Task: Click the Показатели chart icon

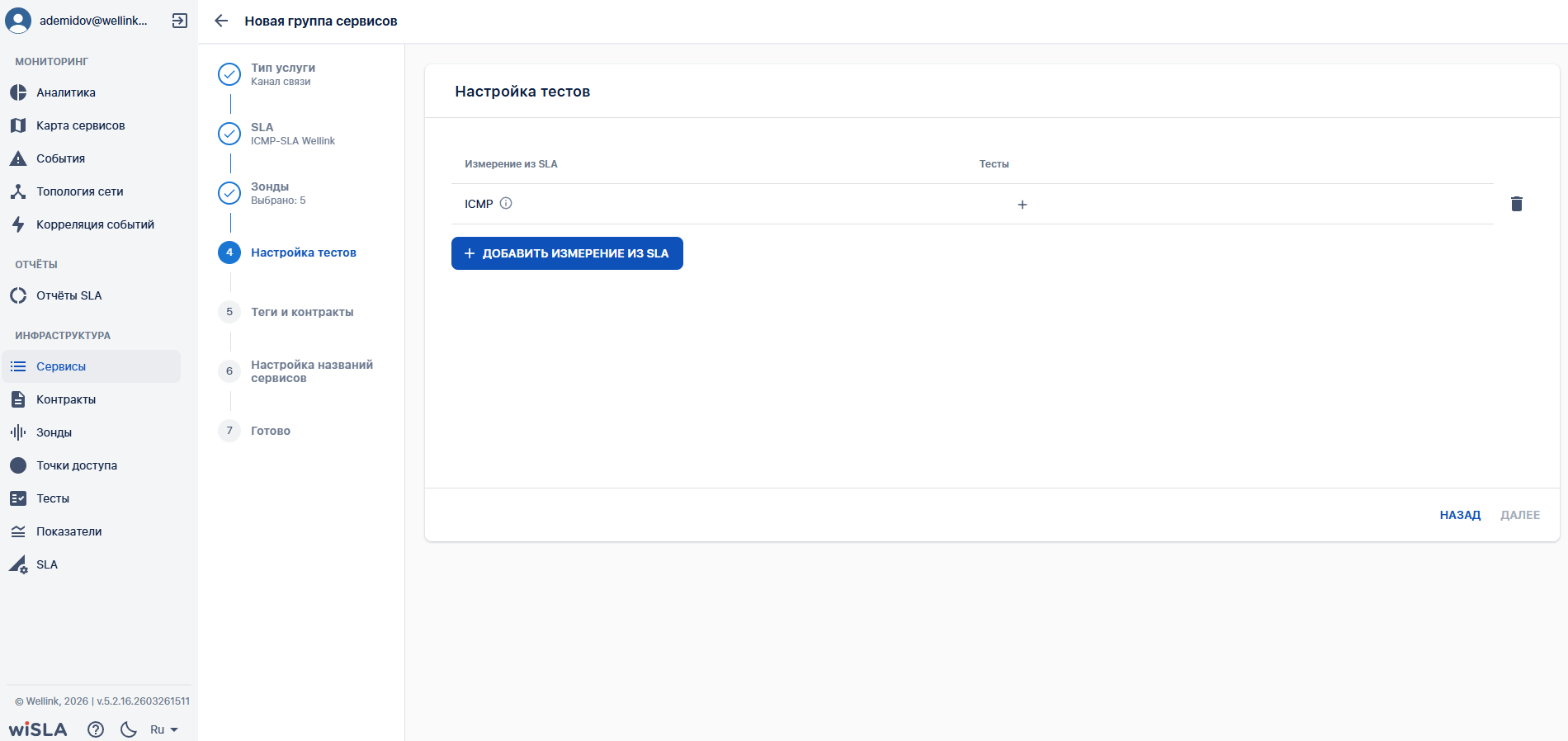Action: [18, 531]
